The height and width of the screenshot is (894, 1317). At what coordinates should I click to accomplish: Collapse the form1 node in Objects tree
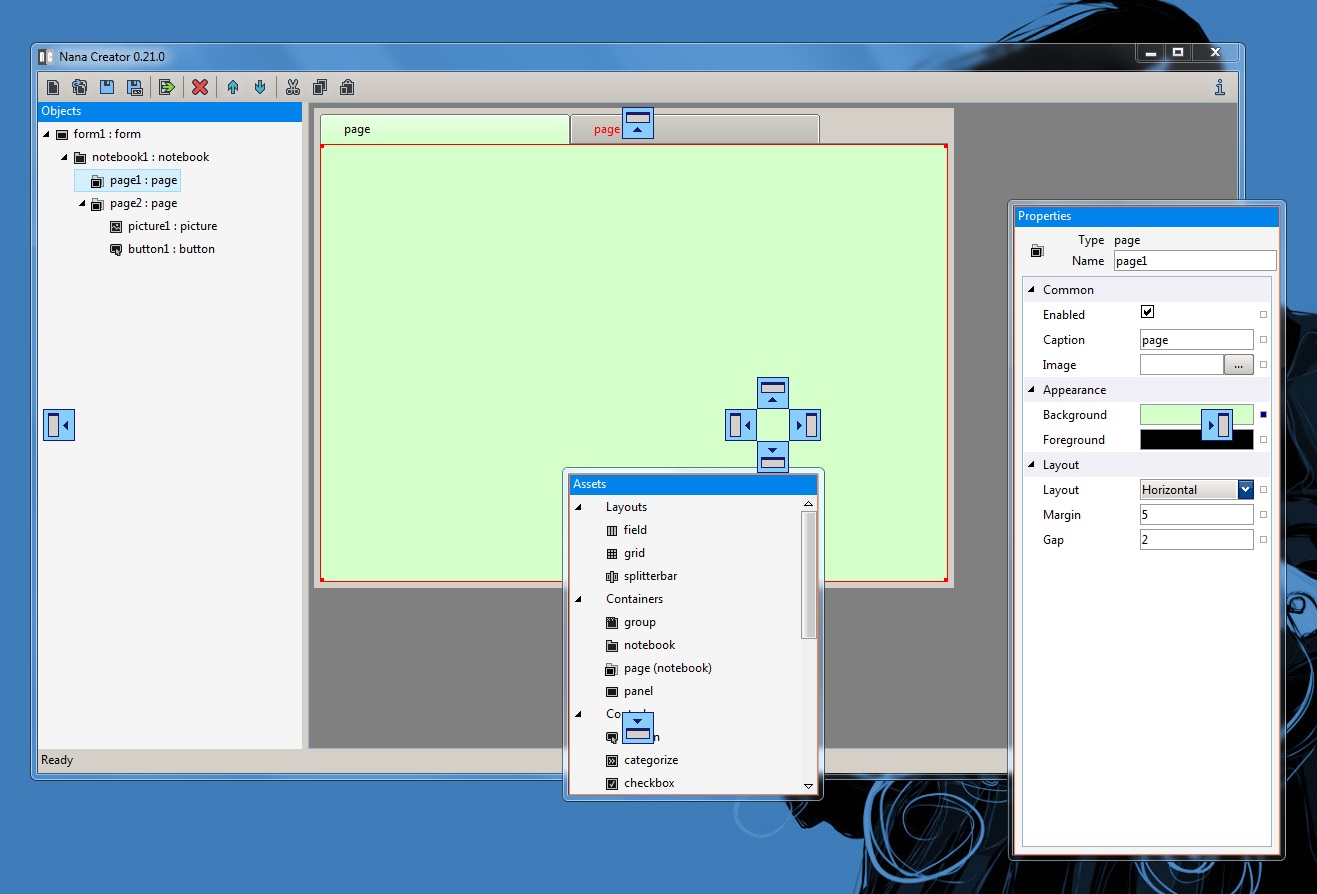pos(47,134)
